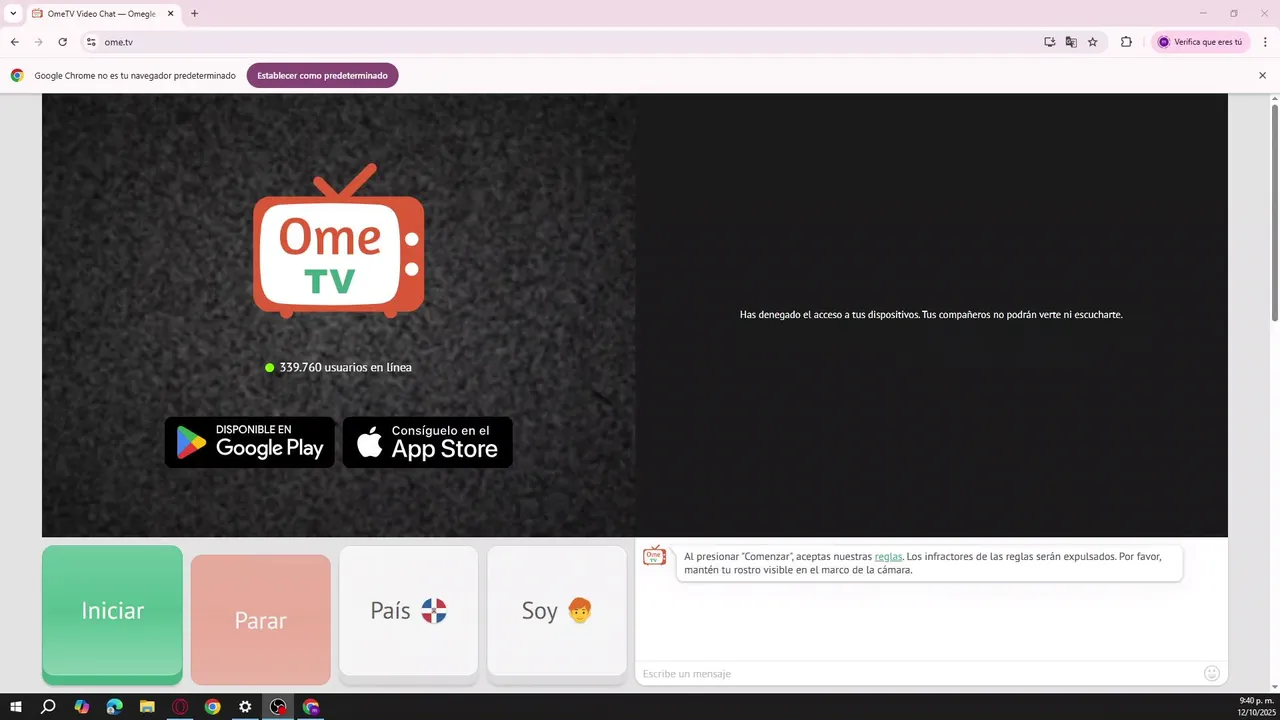
Task: Click the 339.760 usuarios en línea text
Action: point(345,367)
